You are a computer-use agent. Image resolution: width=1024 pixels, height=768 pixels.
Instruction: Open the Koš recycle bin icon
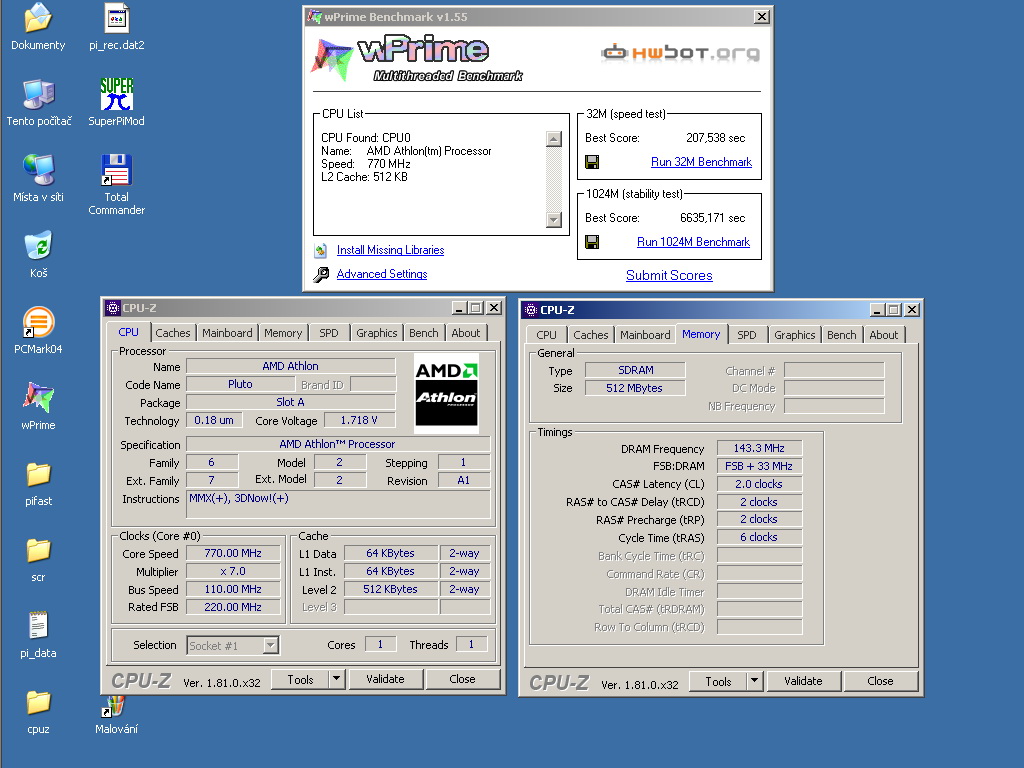[x=39, y=246]
